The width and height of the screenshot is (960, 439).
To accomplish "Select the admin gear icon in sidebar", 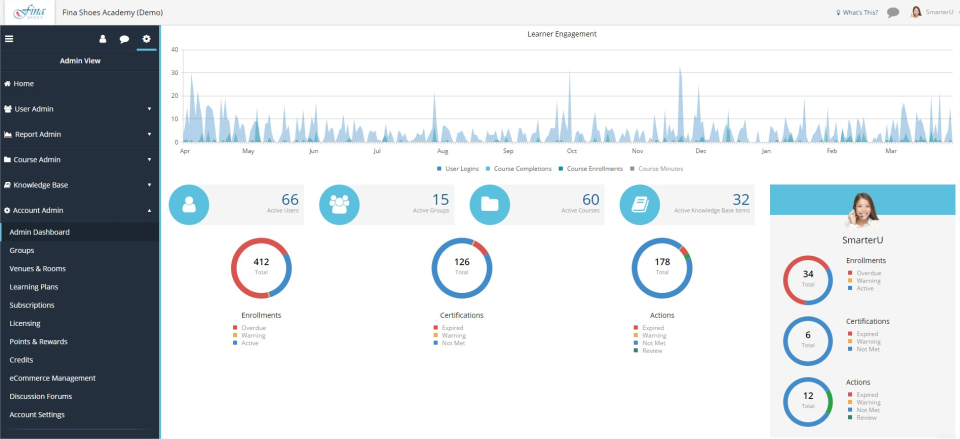I will [x=146, y=39].
